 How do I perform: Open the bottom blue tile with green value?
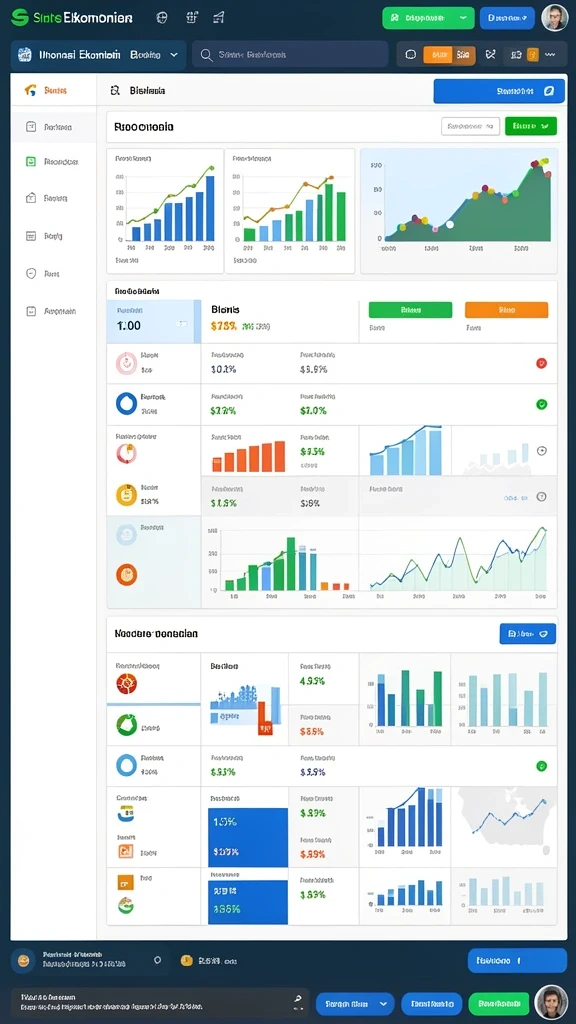[248, 902]
